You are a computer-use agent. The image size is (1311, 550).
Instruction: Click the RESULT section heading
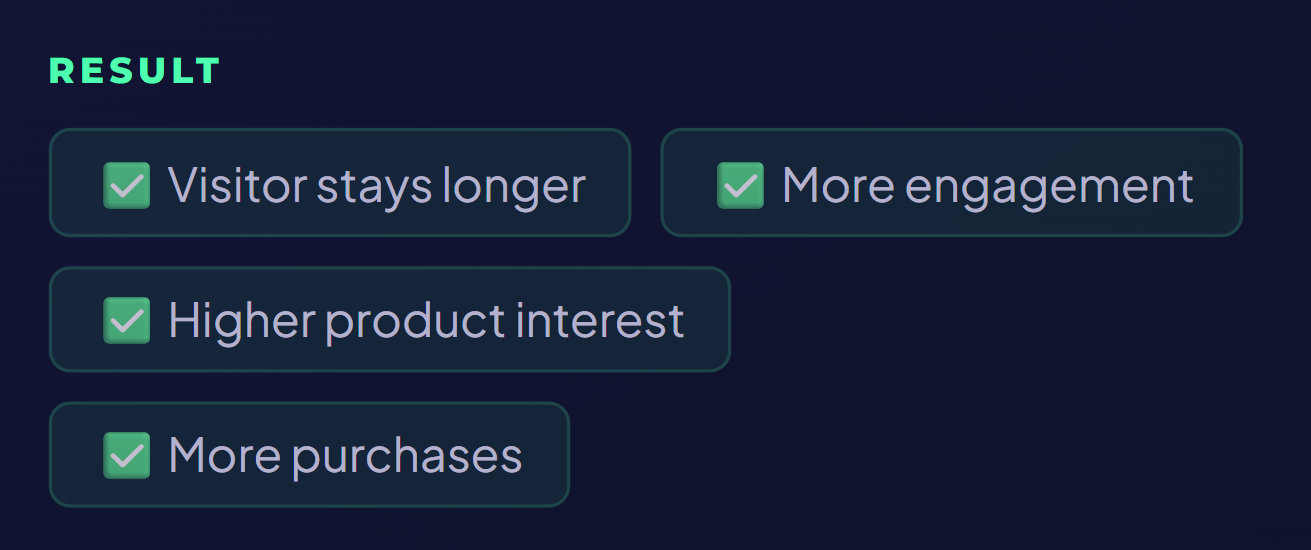point(135,71)
